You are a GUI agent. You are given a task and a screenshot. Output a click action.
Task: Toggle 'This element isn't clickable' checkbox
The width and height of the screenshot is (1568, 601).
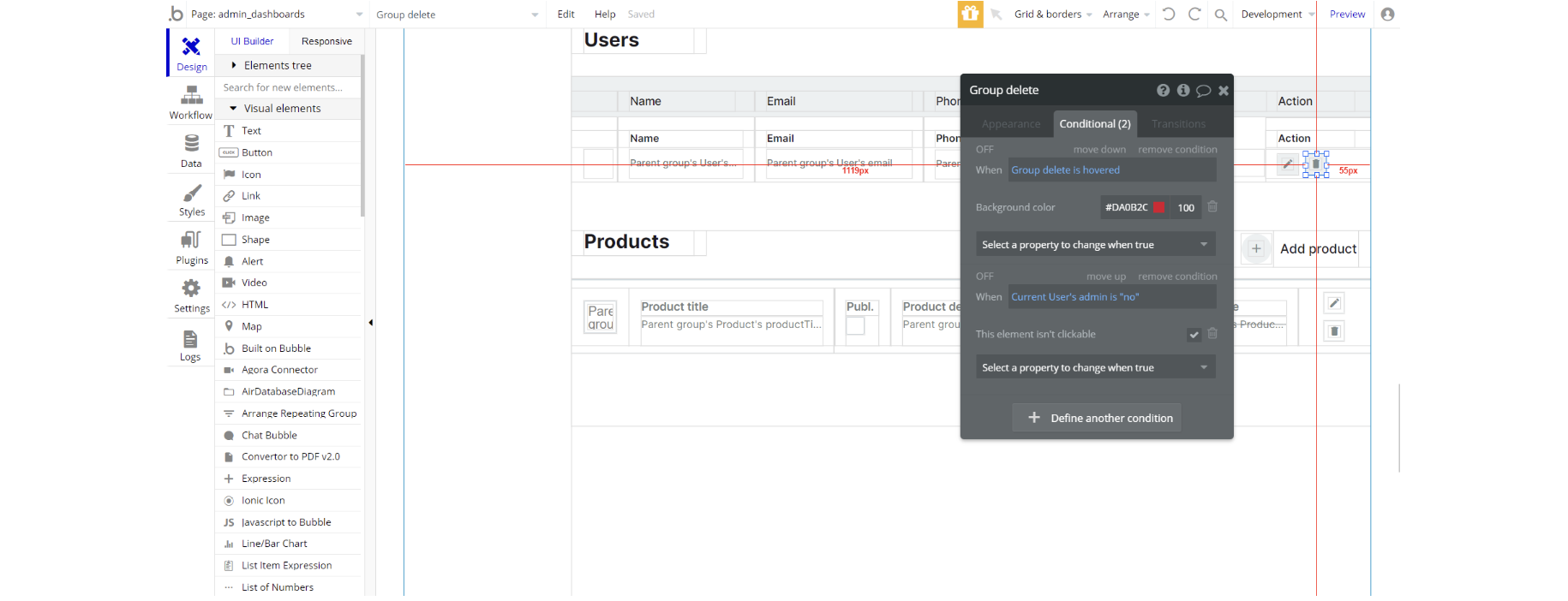pyautogui.click(x=1194, y=335)
